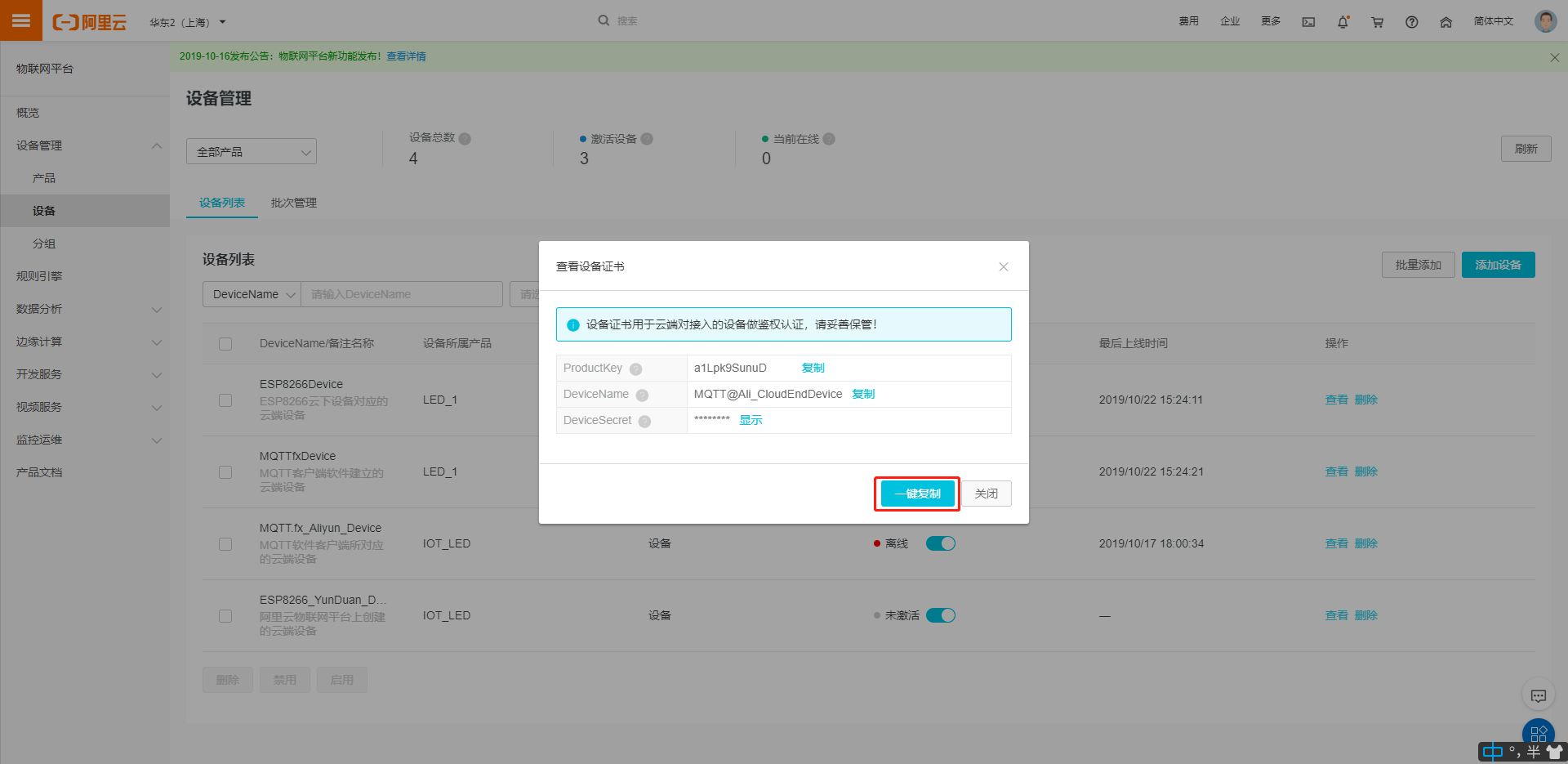Open the 全部产品 product dropdown
Viewport: 1568px width, 764px height.
pyautogui.click(x=251, y=151)
